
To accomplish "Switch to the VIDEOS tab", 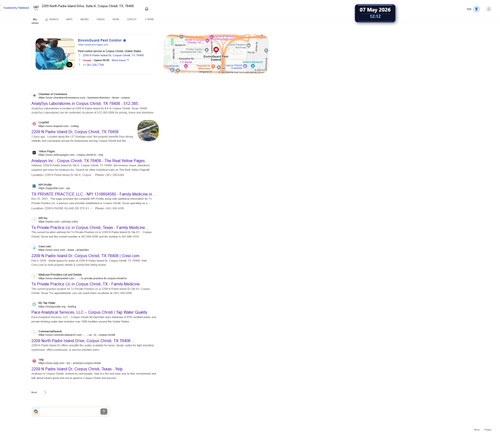I will 101,19.
